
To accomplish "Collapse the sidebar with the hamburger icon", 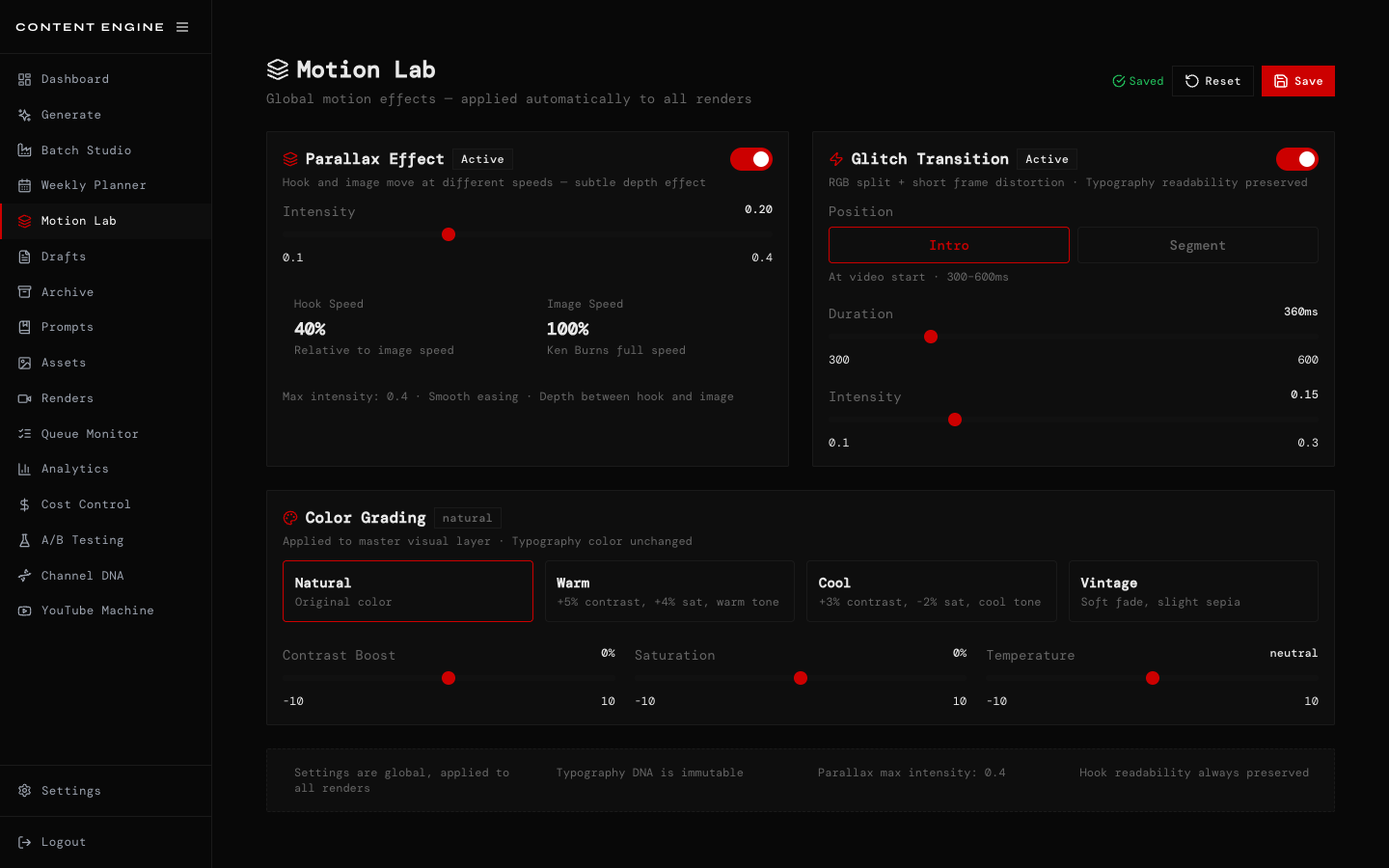I will point(182,26).
